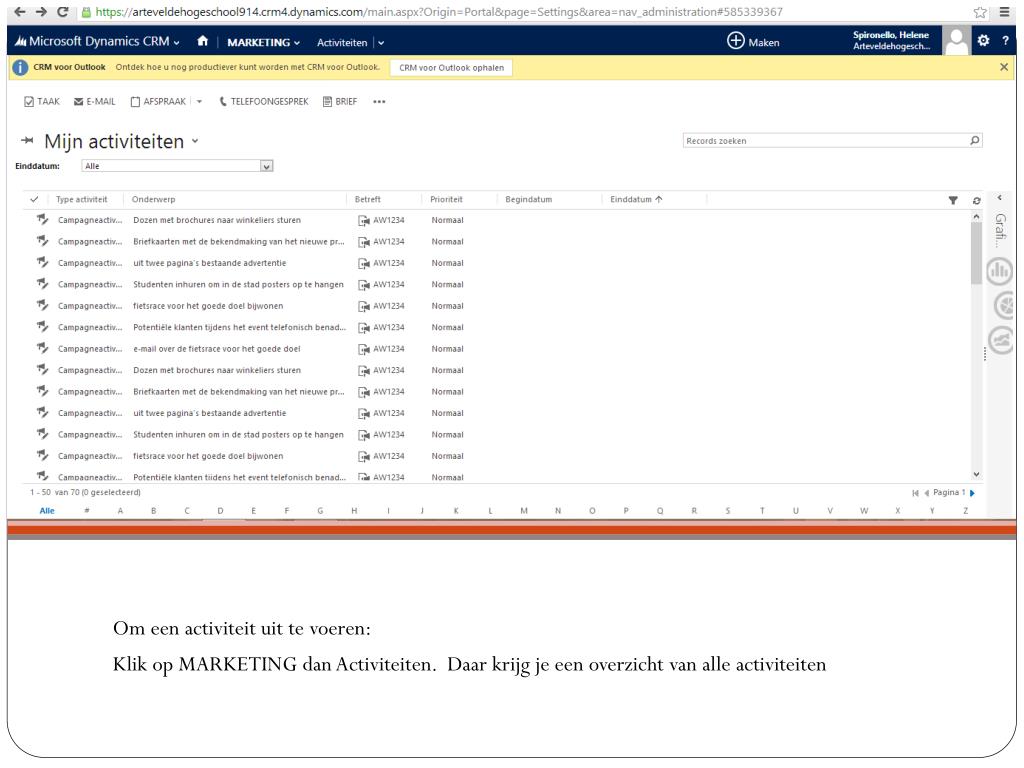Screen dimensions: 1024x768
Task: Create a new E-MAIL activity
Action: [x=96, y=101]
